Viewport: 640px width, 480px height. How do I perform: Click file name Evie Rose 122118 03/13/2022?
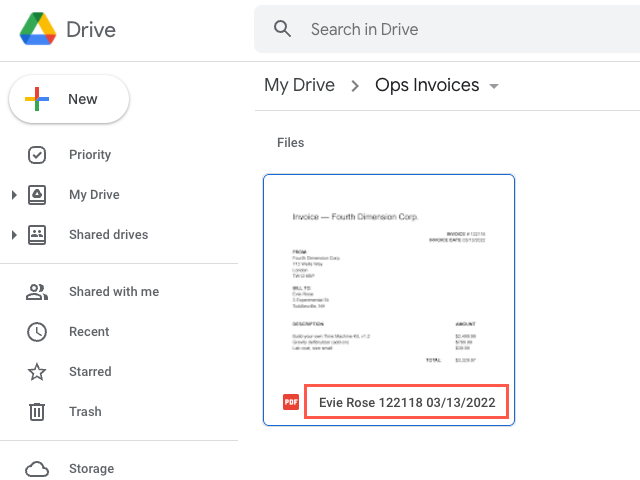point(407,402)
